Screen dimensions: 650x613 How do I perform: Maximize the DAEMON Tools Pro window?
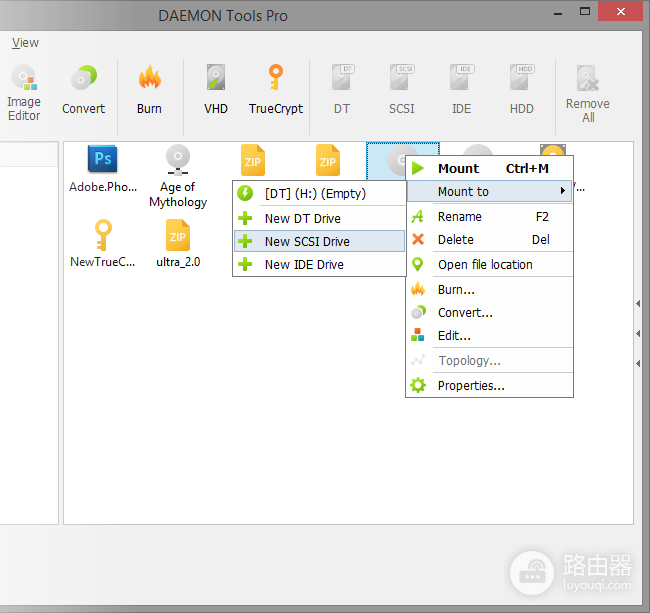(x=585, y=11)
